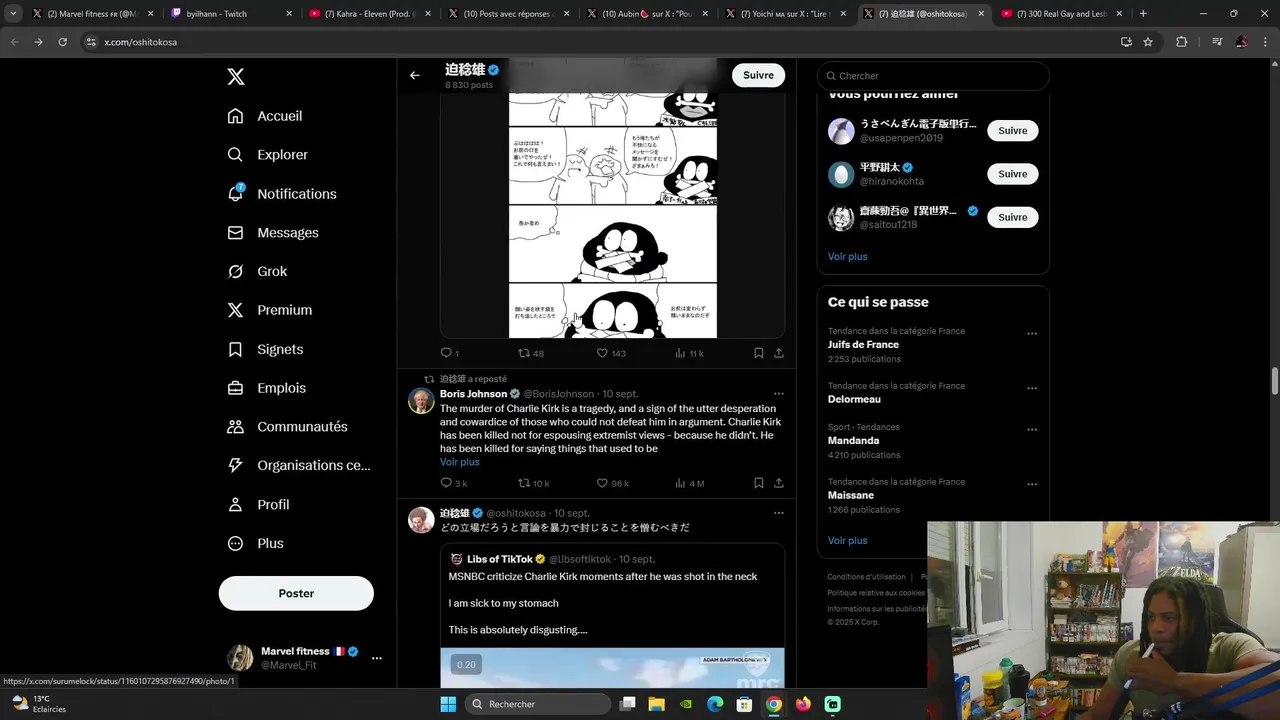Image resolution: width=1280 pixels, height=720 pixels.
Task: Open options for Juifs de France trend
Action: (x=1032, y=334)
